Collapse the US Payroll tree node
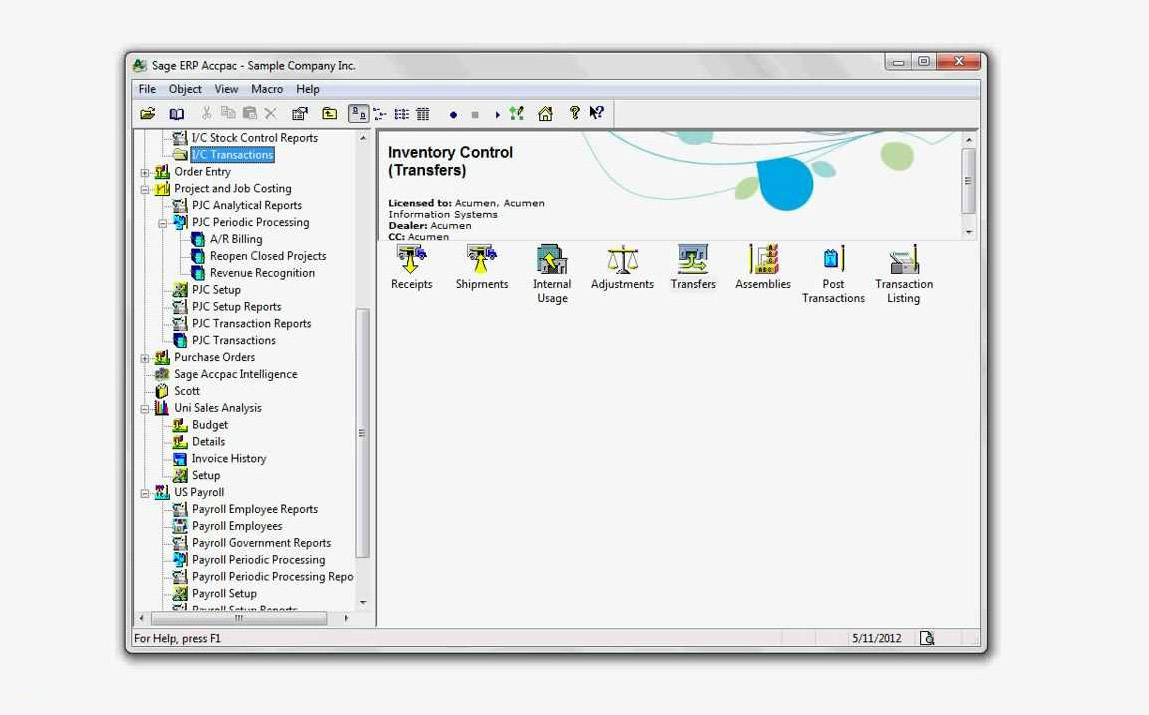Image resolution: width=1149 pixels, height=715 pixels. [145, 493]
